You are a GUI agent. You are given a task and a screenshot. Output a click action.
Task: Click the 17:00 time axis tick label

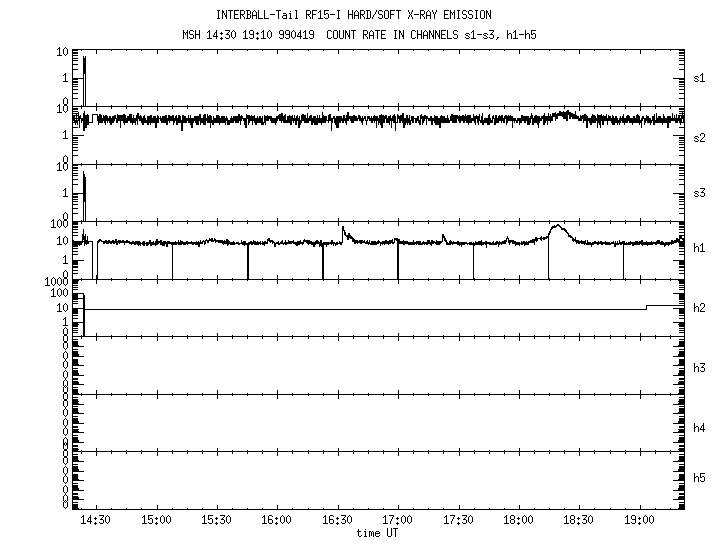398,521
